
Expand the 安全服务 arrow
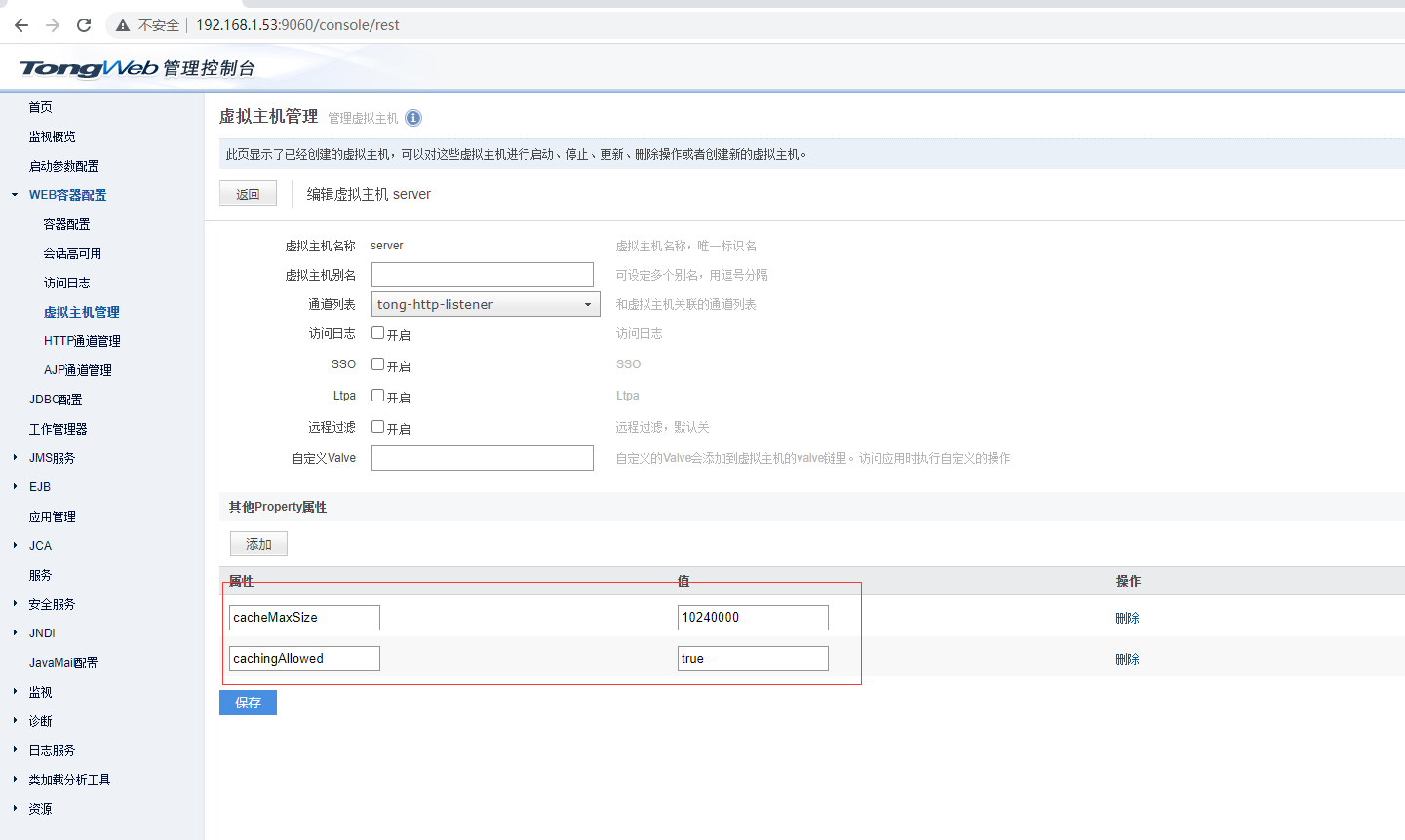click(x=15, y=603)
